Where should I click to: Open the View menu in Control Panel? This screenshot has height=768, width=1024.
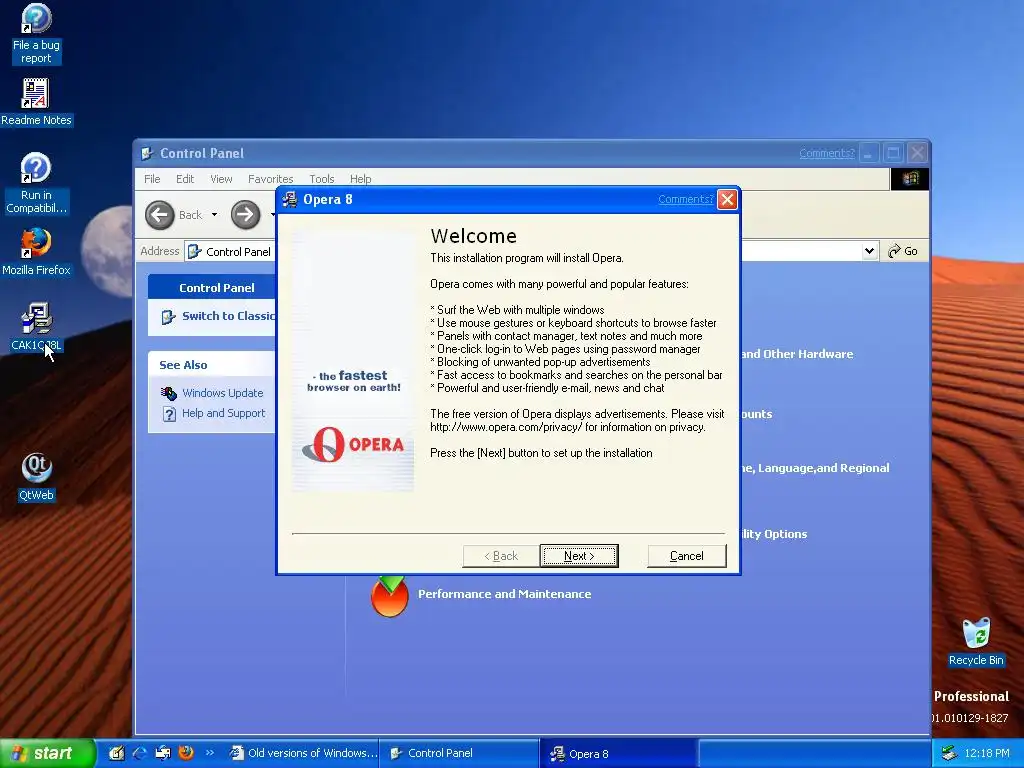(x=221, y=179)
